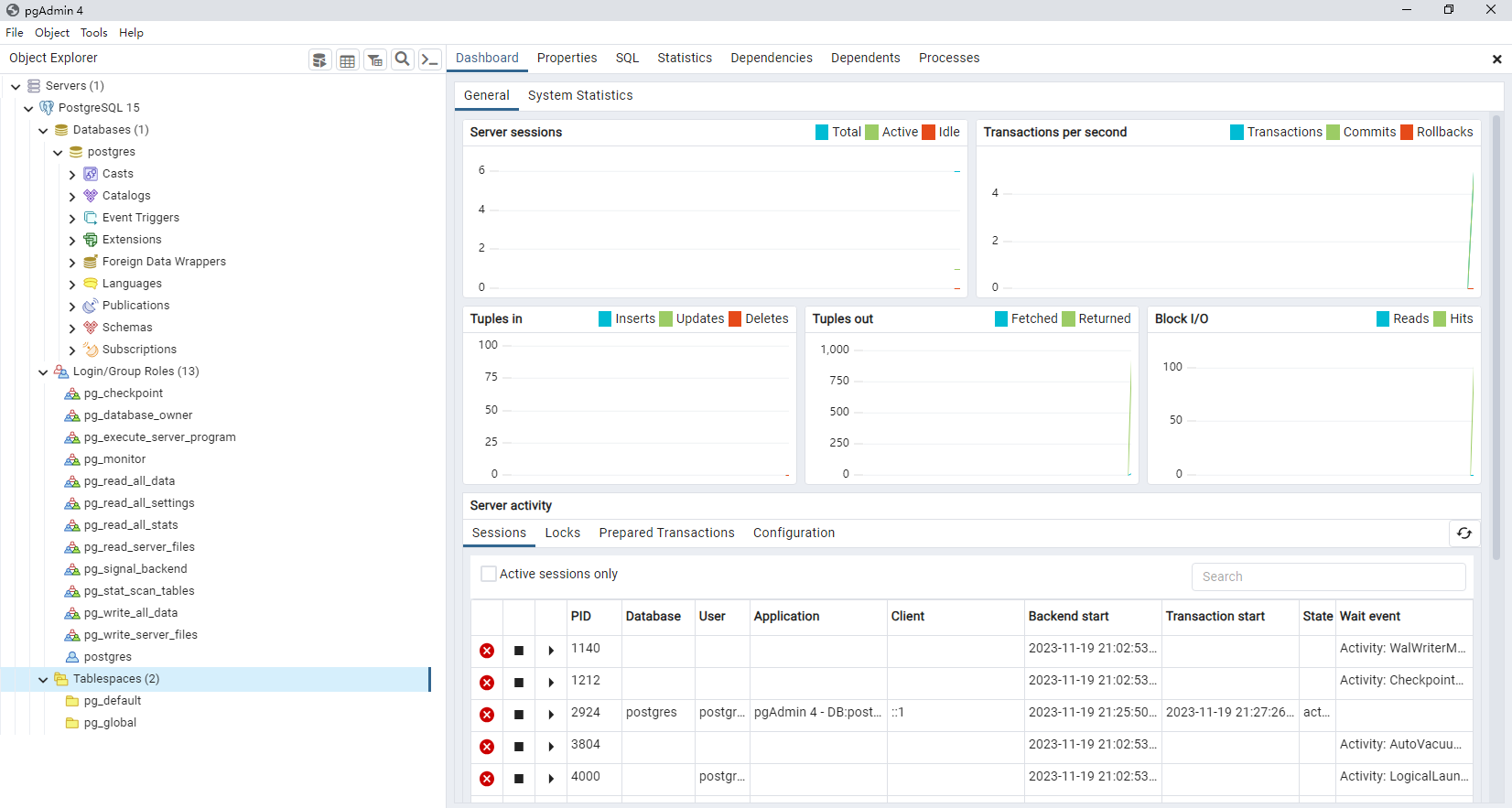Enable Active sessions only checkbox
The height and width of the screenshot is (808, 1512).
(x=489, y=574)
